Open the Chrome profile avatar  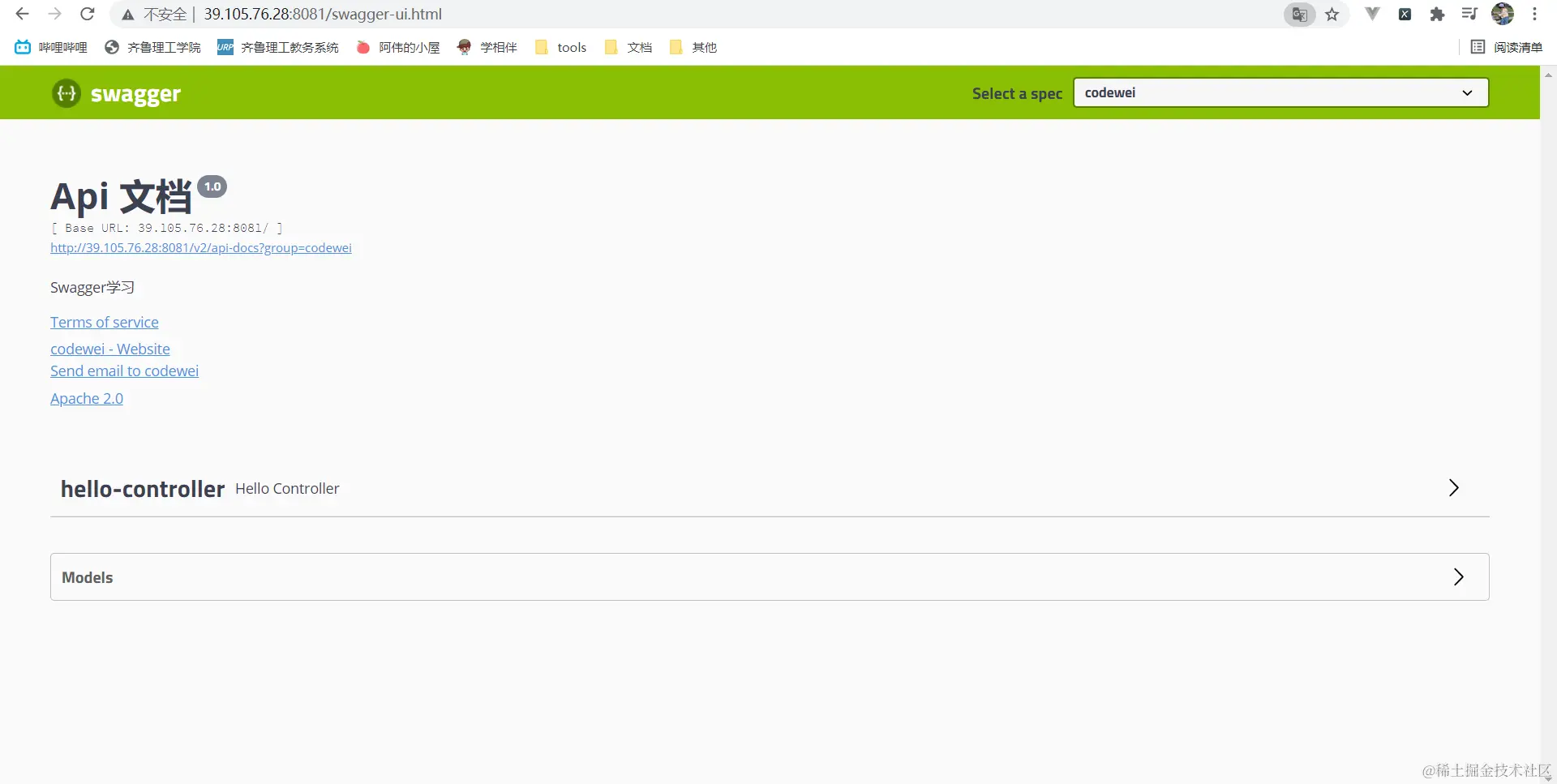[x=1503, y=14]
